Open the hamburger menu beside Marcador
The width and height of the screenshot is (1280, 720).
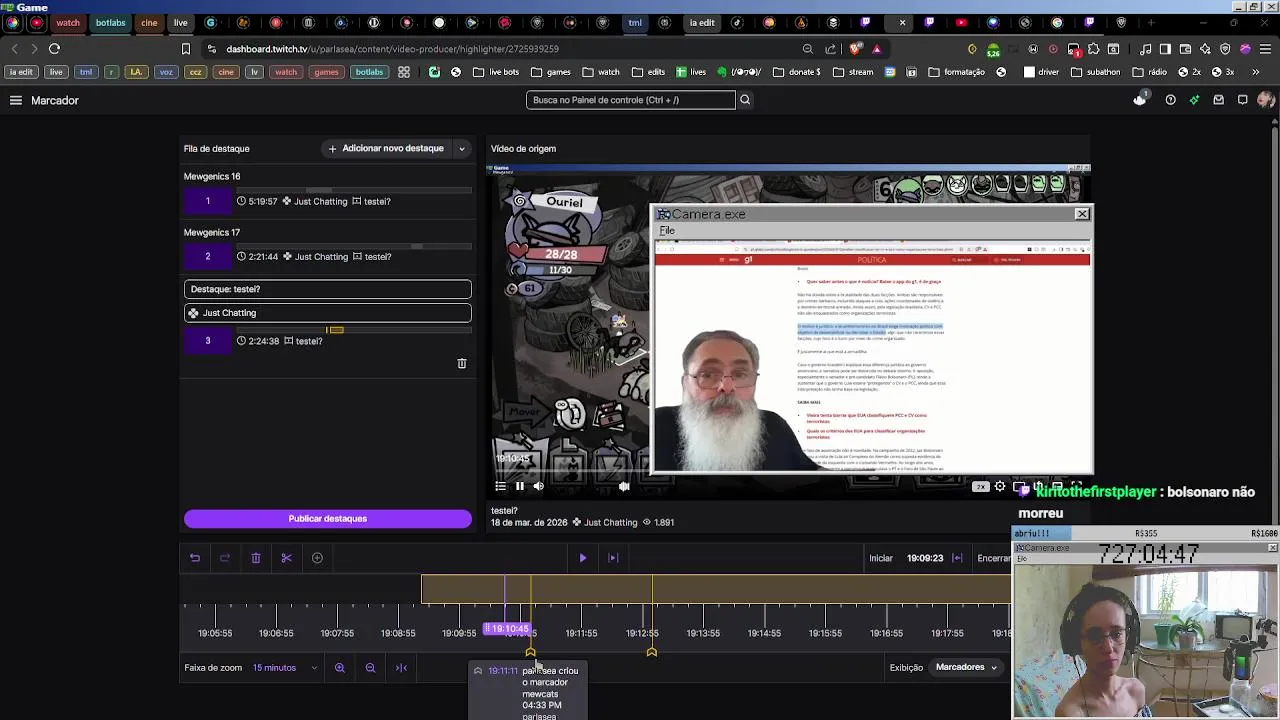(x=16, y=100)
